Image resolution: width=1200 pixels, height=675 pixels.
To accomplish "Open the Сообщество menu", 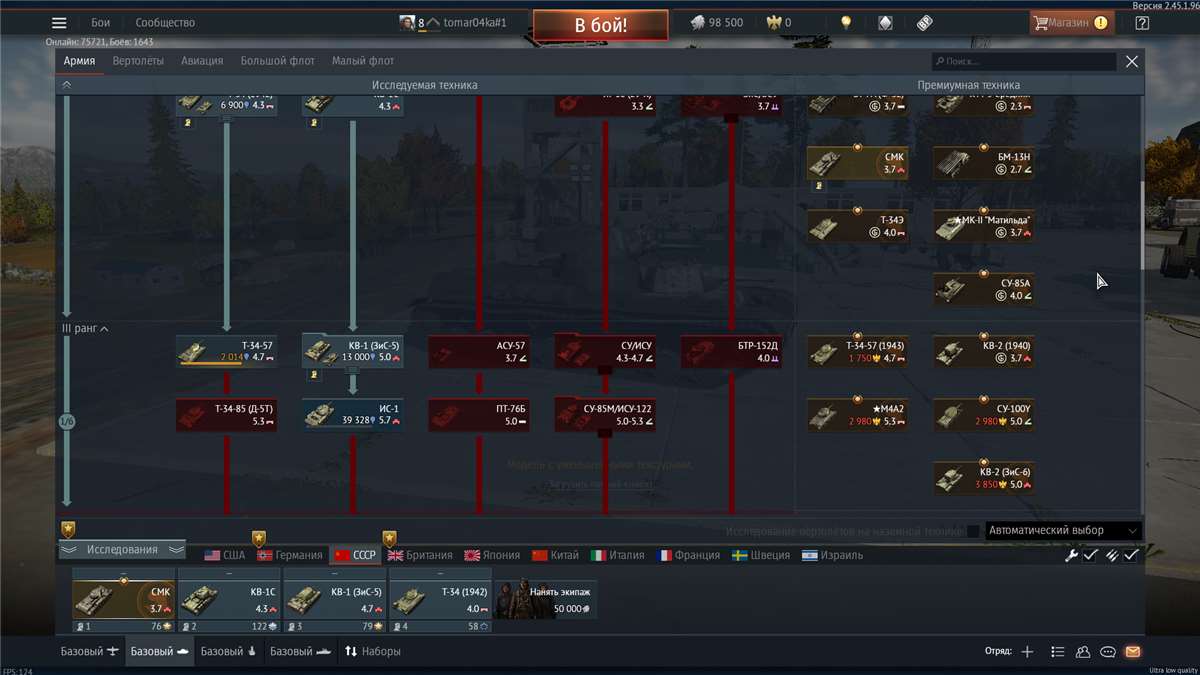I will pos(165,22).
